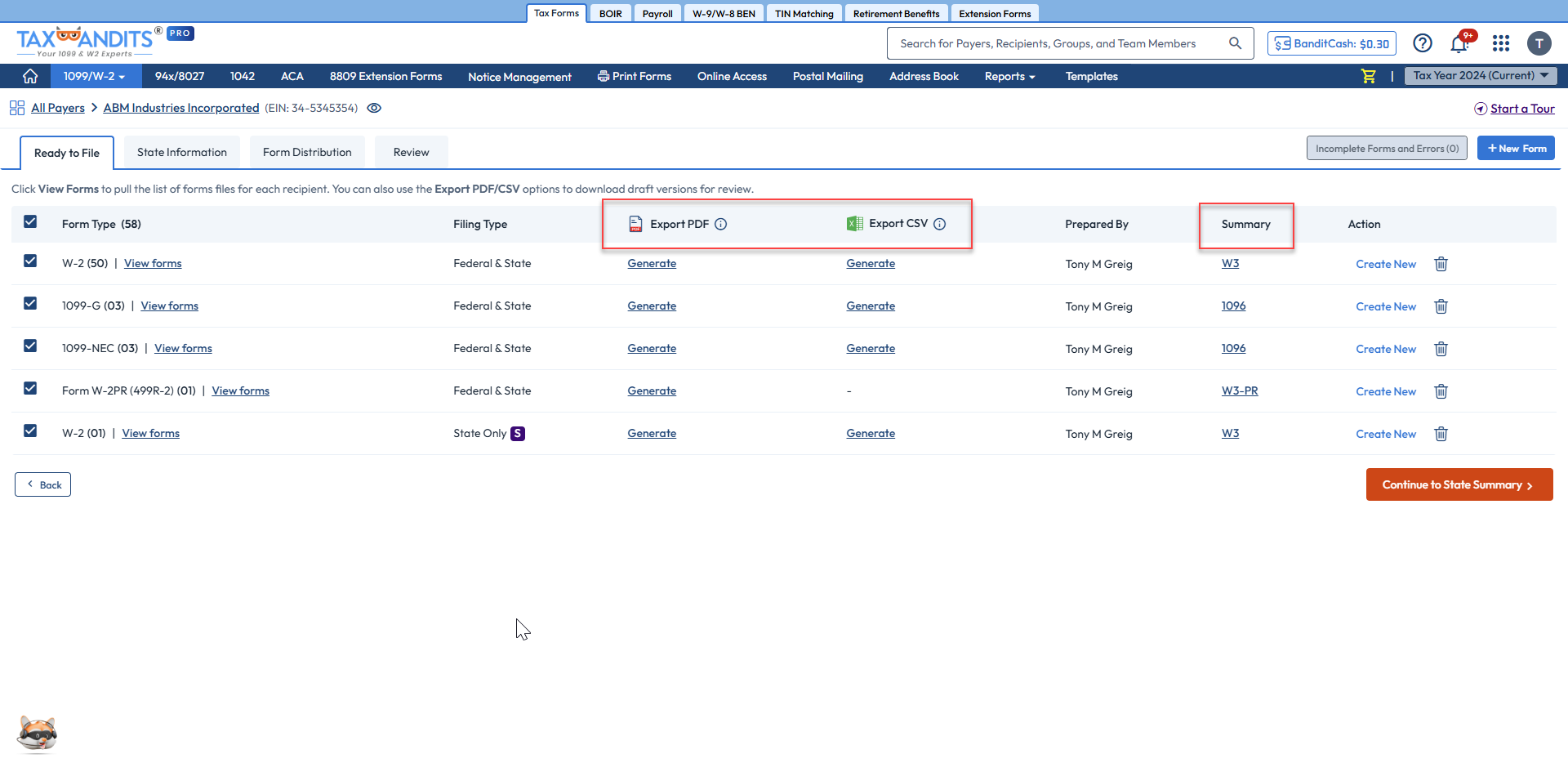The image size is (1568, 772).
Task: Open the ACA menu item
Action: pos(292,76)
